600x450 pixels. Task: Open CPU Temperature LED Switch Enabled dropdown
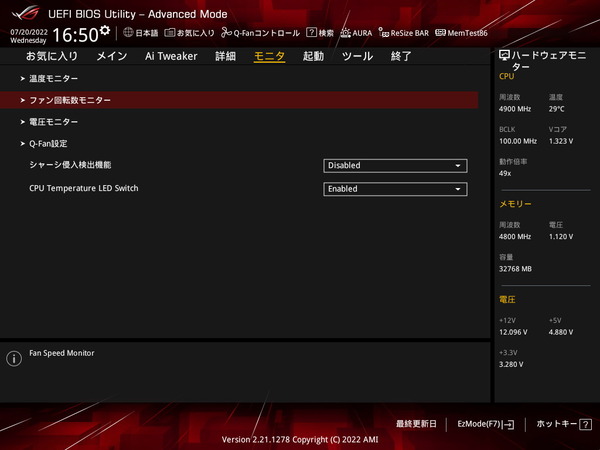pyautogui.click(x=395, y=189)
